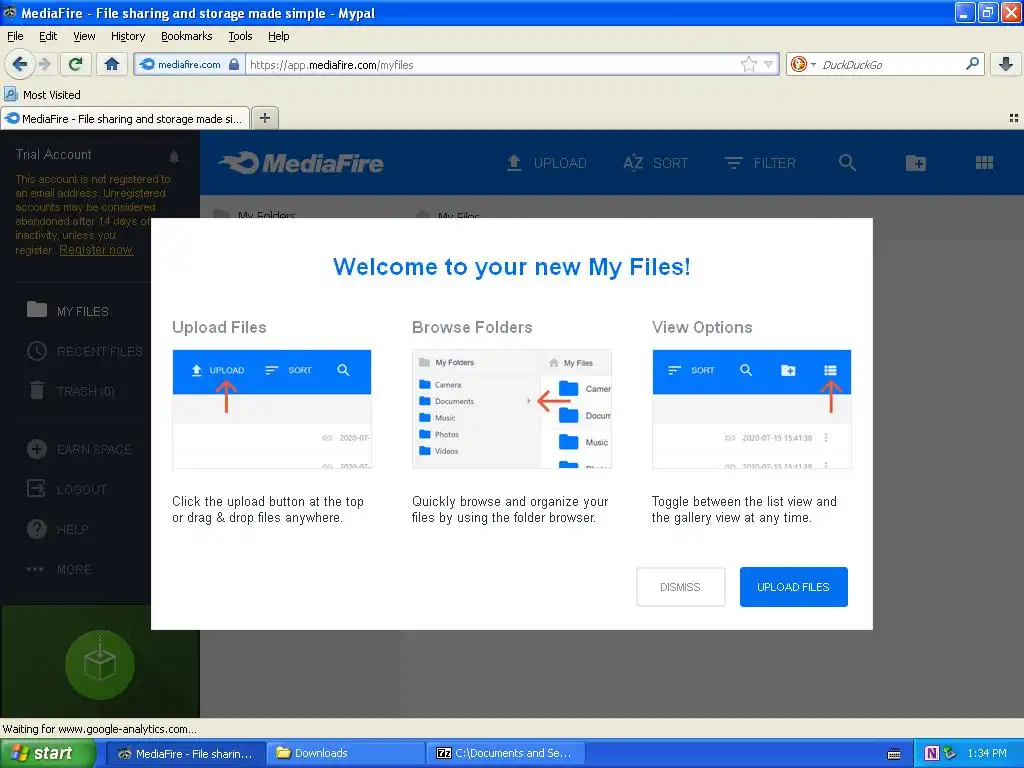The width and height of the screenshot is (1024, 768).
Task: Click LOGOUT in the sidebar
Action: click(67, 489)
